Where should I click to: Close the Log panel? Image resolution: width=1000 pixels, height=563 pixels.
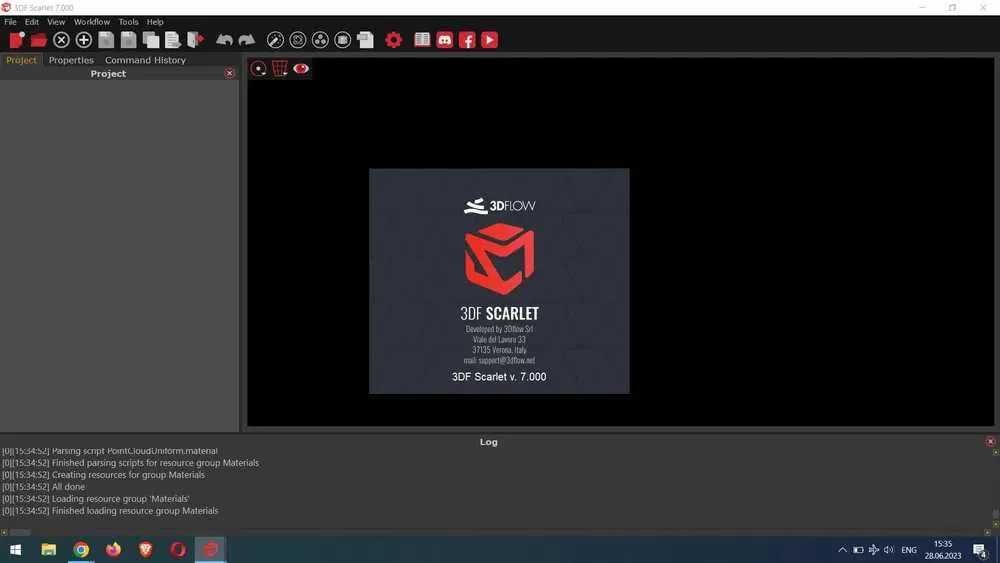coord(990,441)
